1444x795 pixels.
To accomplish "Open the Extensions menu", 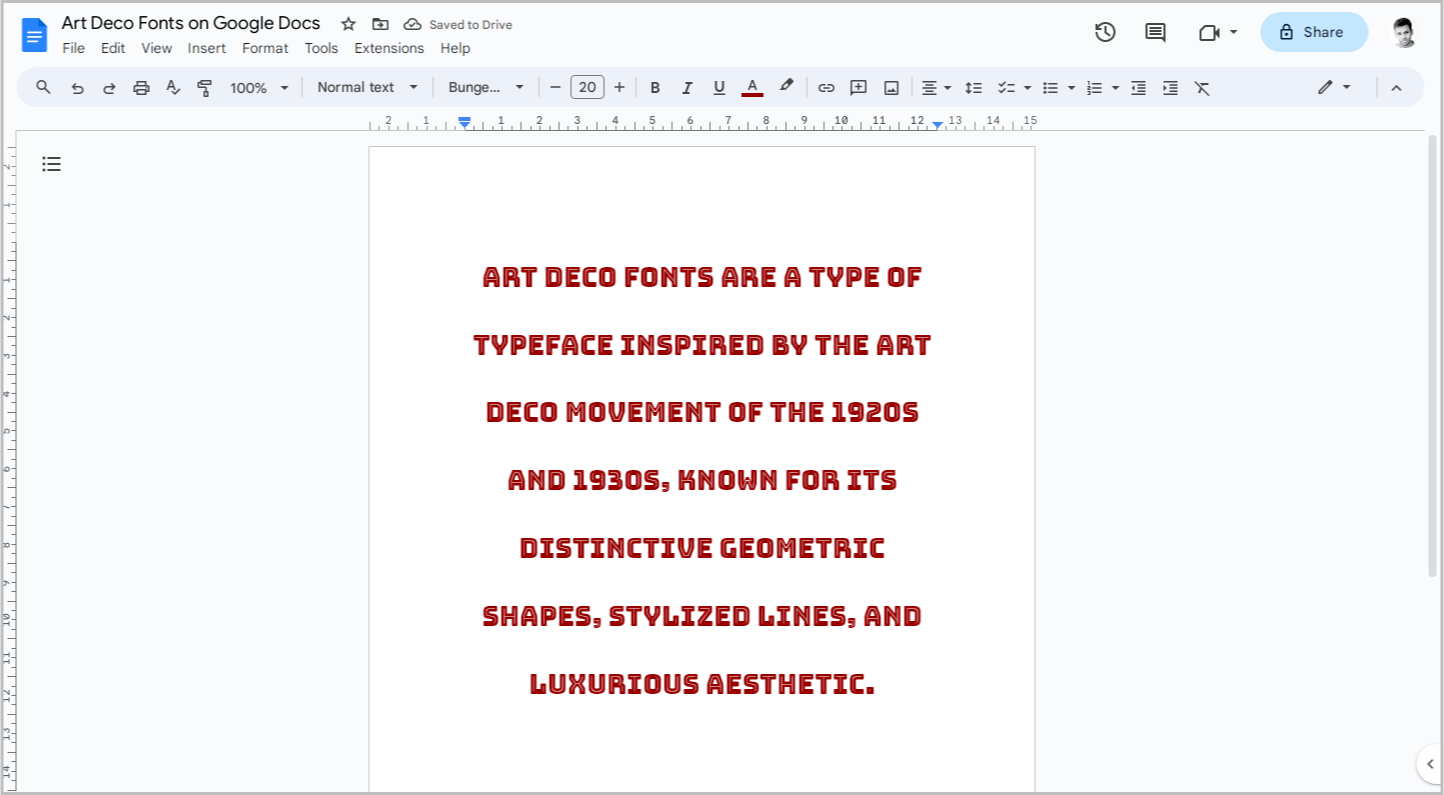I will pyautogui.click(x=389, y=48).
